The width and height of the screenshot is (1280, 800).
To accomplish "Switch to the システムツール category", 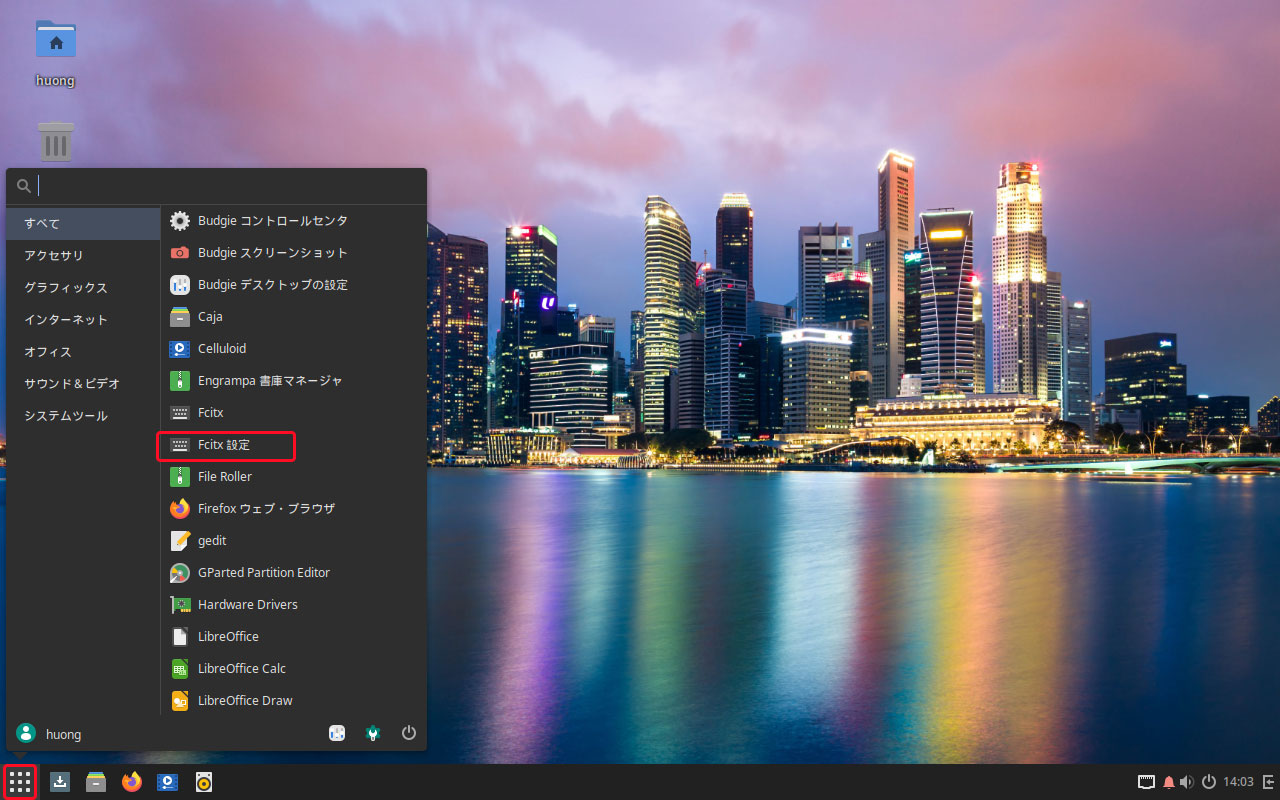I will pos(66,416).
